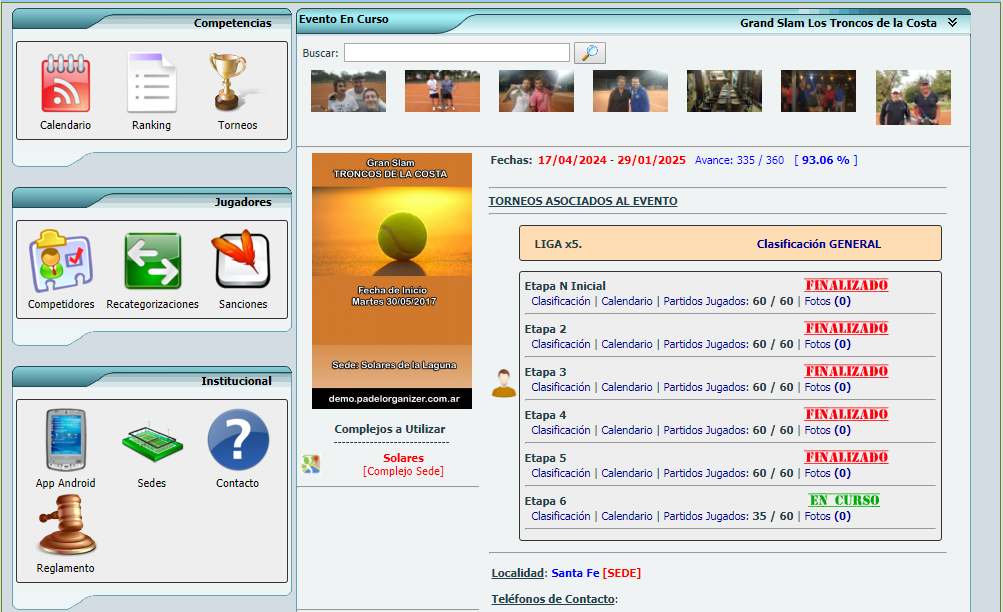This screenshot has height=612, width=1003.
Task: Open the Calendario icon
Action: [x=65, y=83]
